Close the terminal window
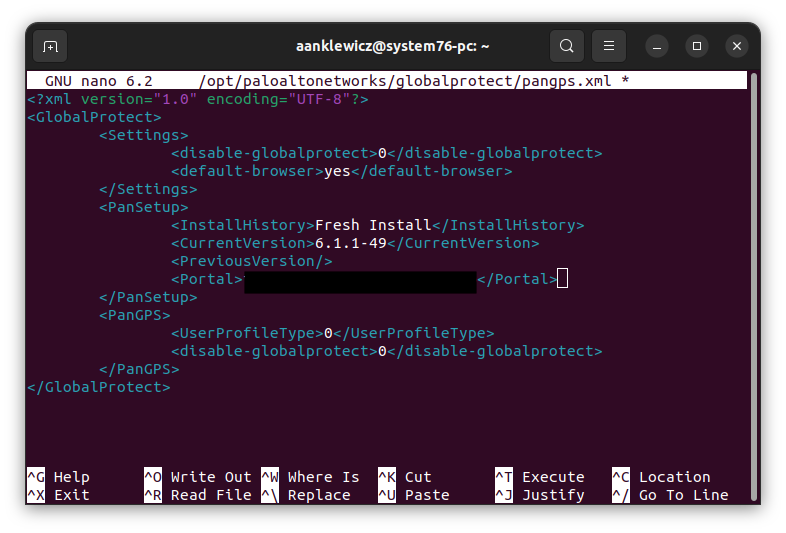 click(x=737, y=46)
